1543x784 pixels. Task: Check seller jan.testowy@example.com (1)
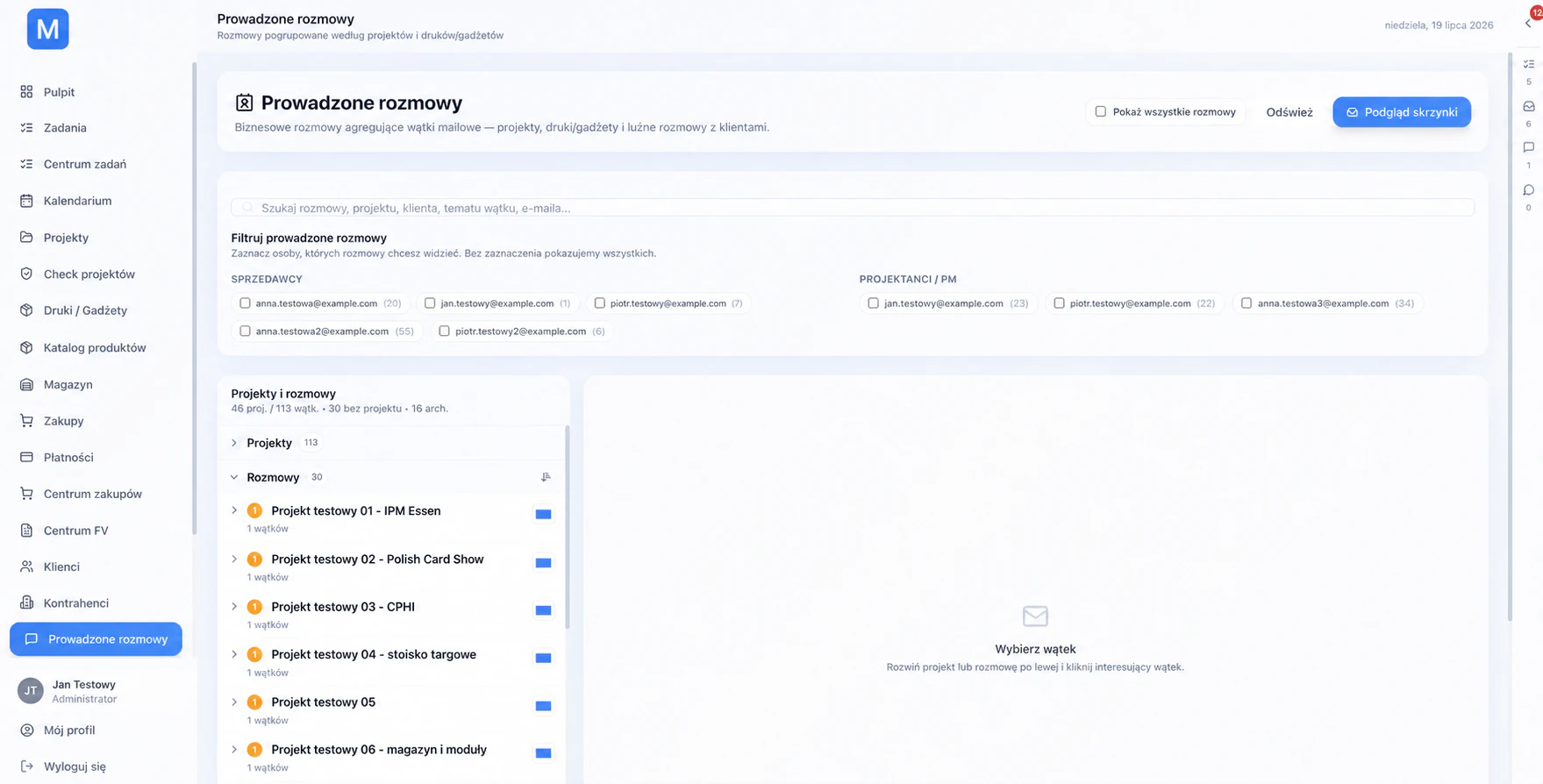[430, 303]
